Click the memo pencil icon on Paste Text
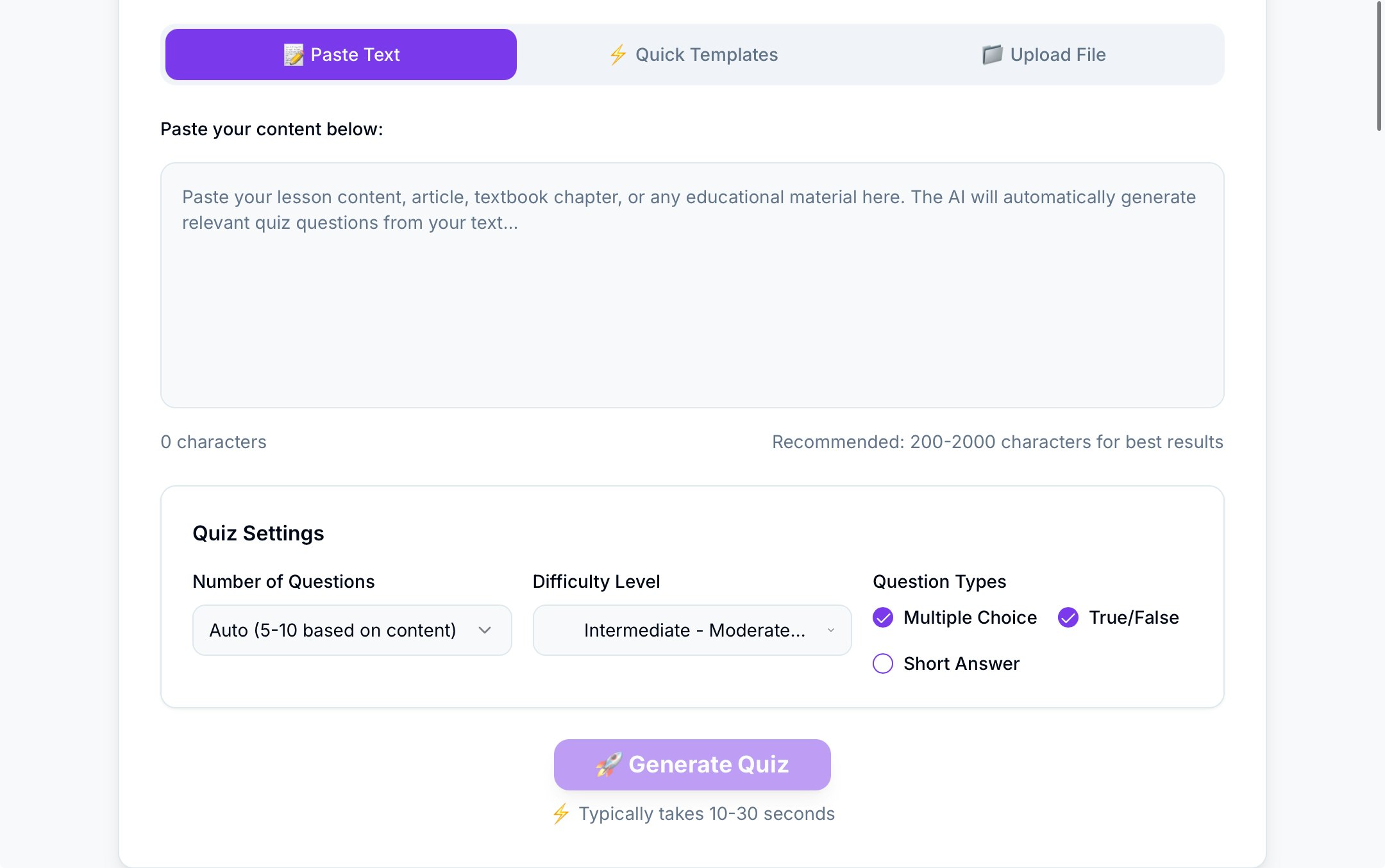The width and height of the screenshot is (1385, 868). 294,55
